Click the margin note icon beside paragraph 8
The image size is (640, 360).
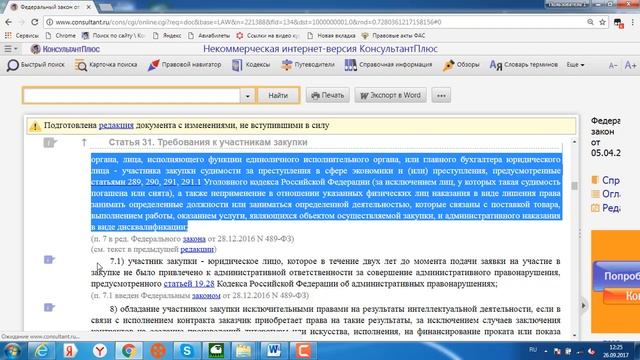(49, 307)
